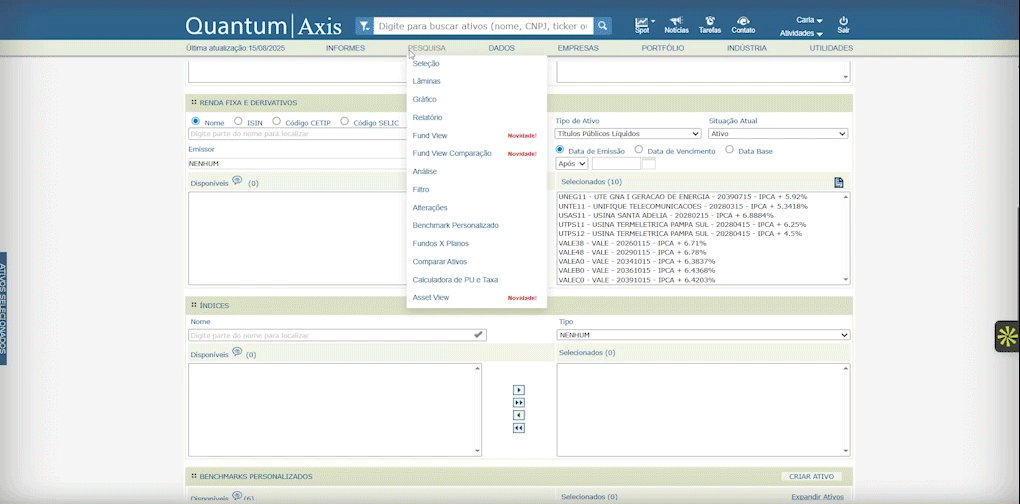Viewport: 1020px width, 504px height.
Task: Open the Emissor NENHUM field
Action: tap(298, 164)
